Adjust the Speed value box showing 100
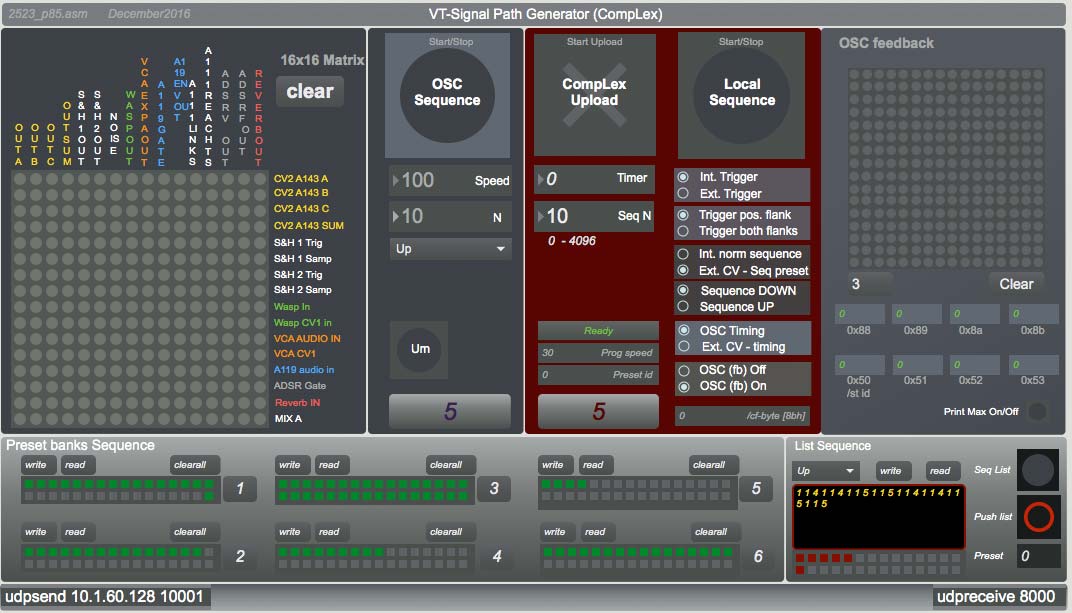 [430, 180]
